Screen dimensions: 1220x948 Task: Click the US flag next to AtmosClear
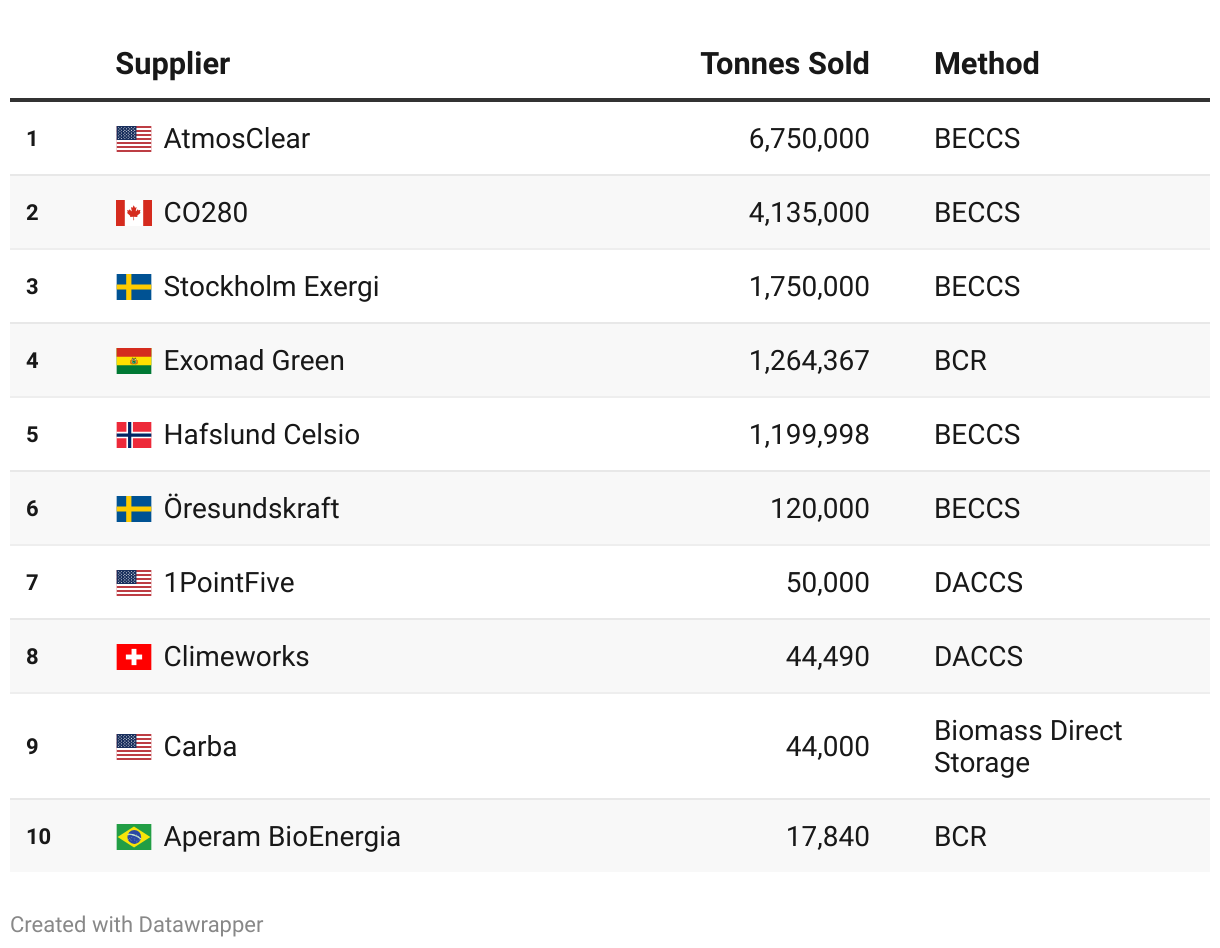pos(134,139)
